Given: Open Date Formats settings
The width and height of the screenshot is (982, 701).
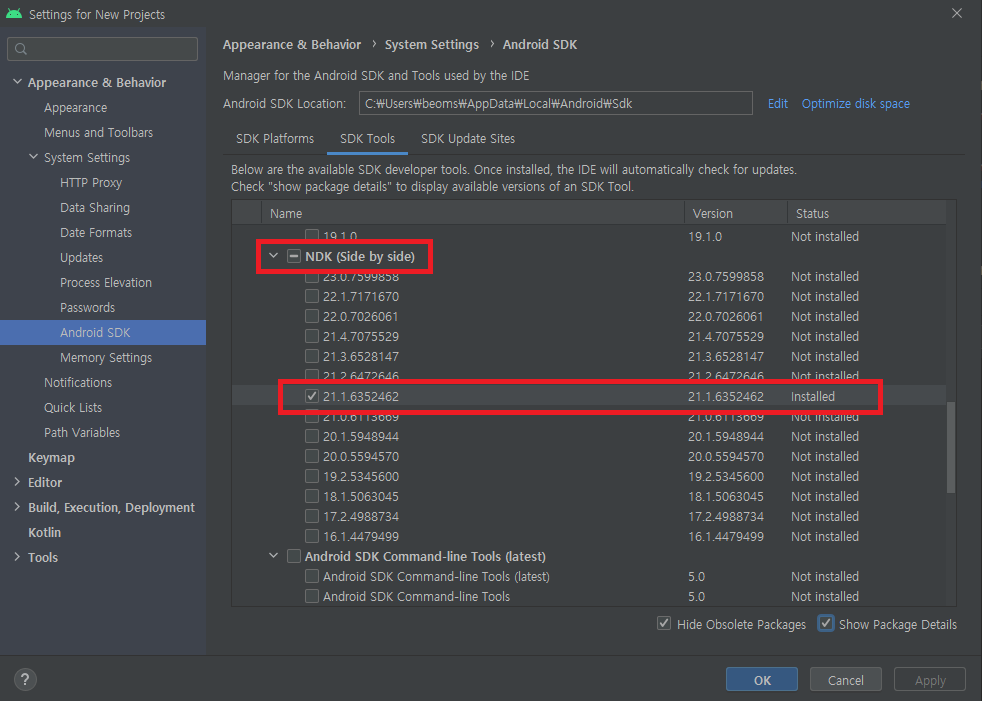Looking at the screenshot, I should click(x=96, y=233).
